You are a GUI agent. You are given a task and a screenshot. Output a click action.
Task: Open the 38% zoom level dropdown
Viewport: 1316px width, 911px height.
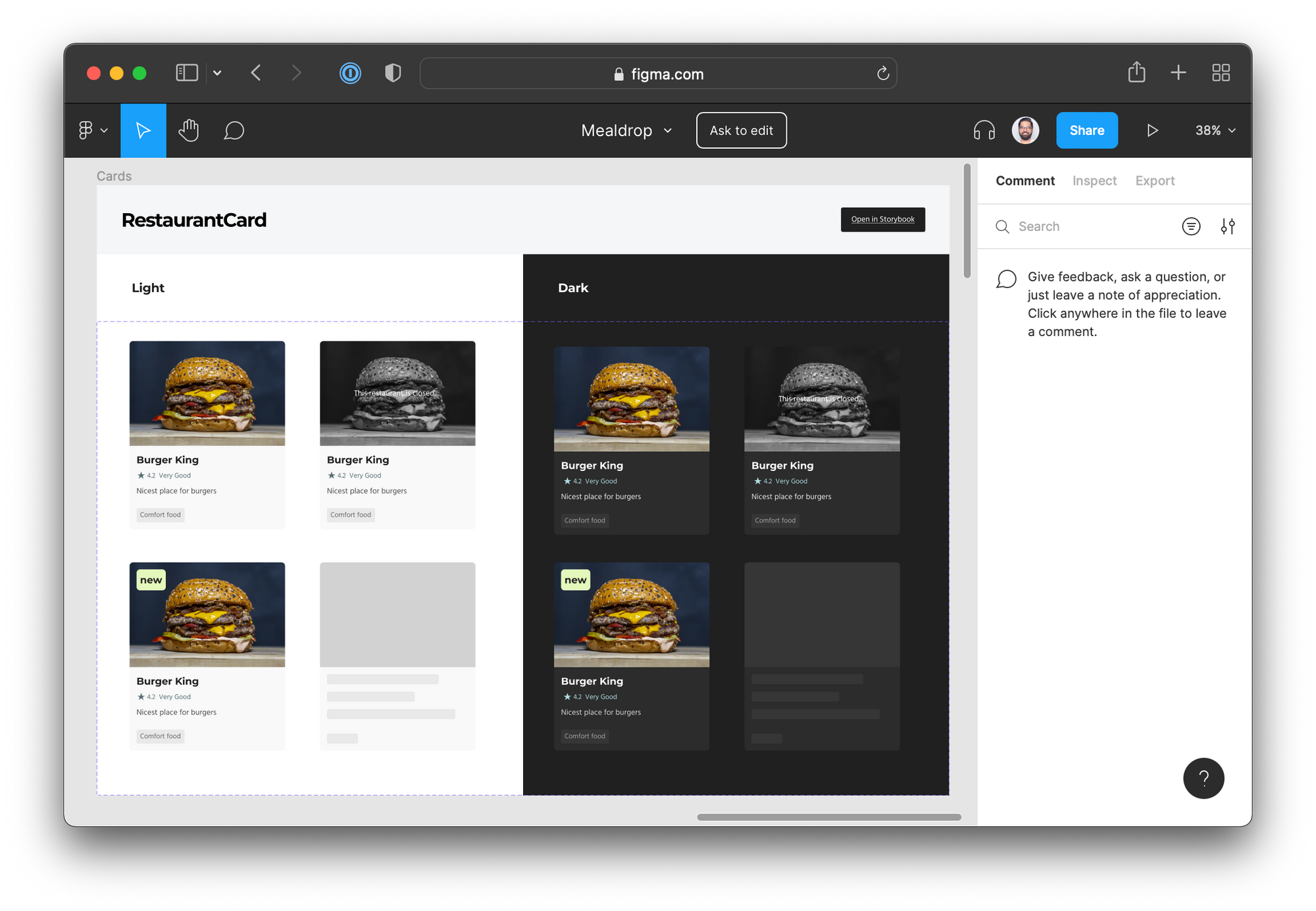[1215, 130]
